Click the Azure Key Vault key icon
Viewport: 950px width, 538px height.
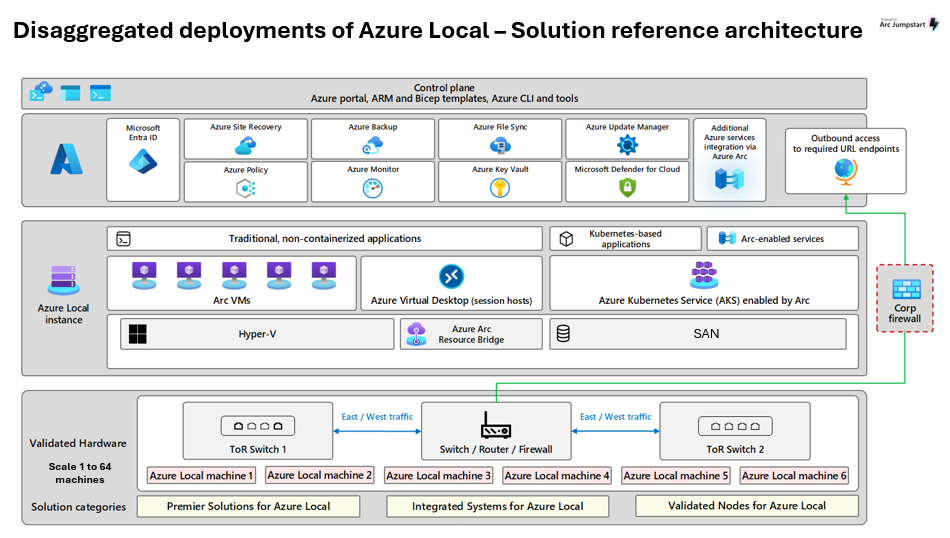click(500, 188)
